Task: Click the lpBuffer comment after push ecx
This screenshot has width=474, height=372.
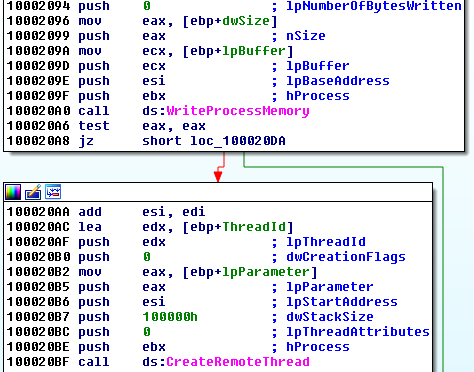Action: (x=318, y=66)
